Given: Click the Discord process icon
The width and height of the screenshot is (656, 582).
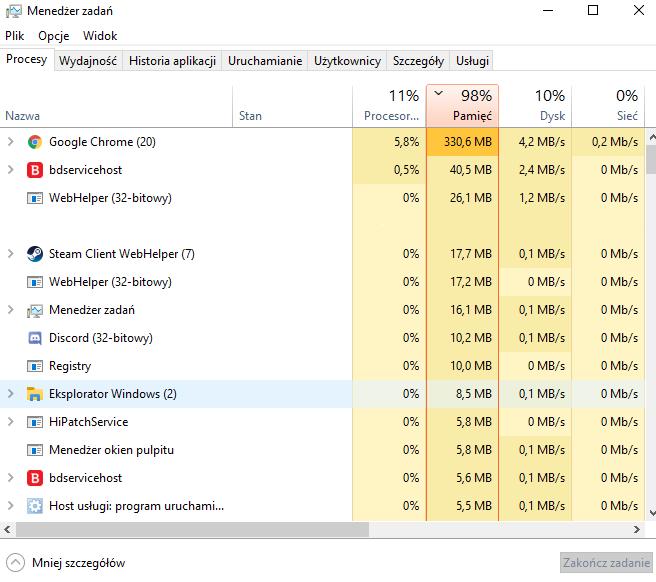Looking at the screenshot, I should tap(35, 338).
